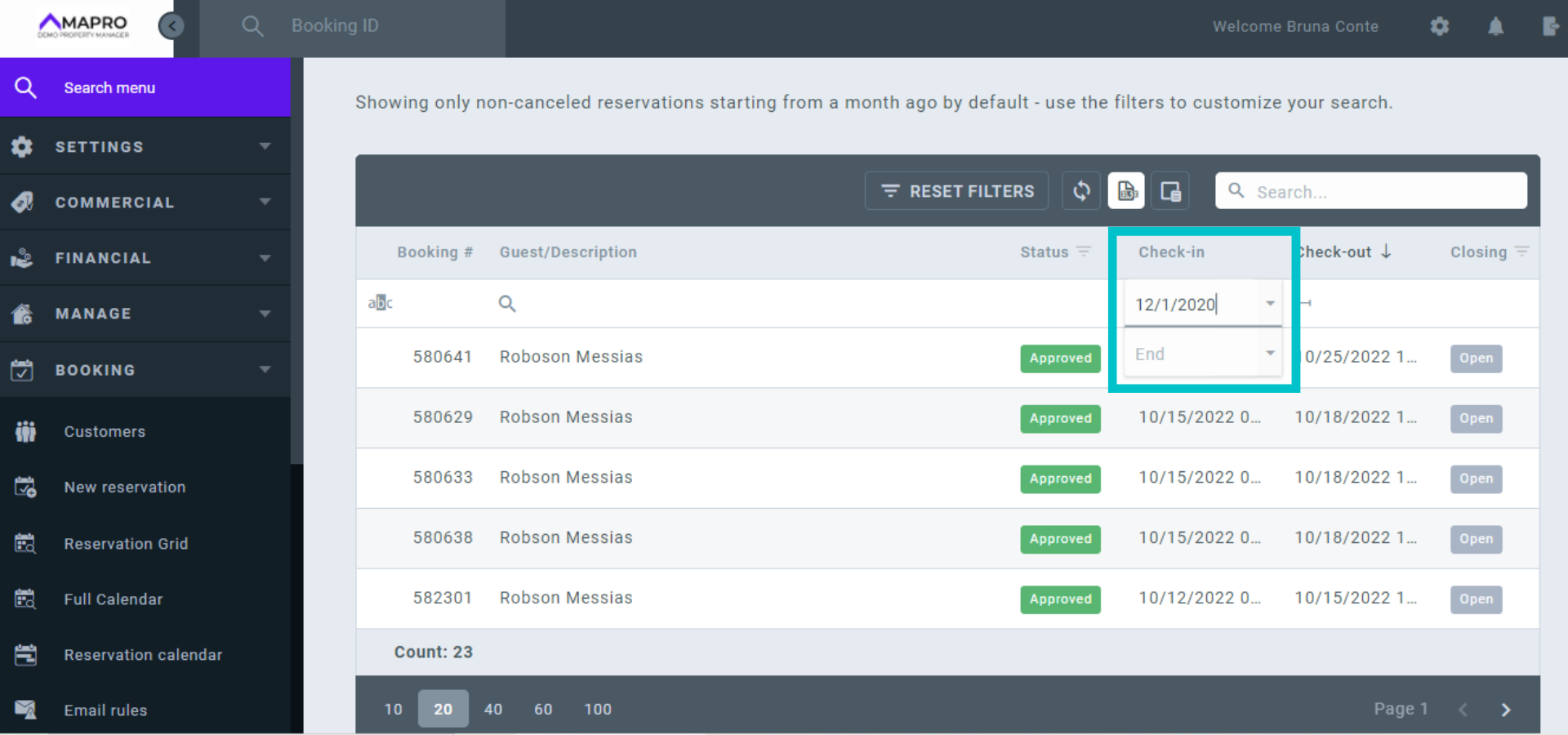Viewport: 1568px width, 735px height.
Task: Set page size to 40
Action: pyautogui.click(x=492, y=709)
